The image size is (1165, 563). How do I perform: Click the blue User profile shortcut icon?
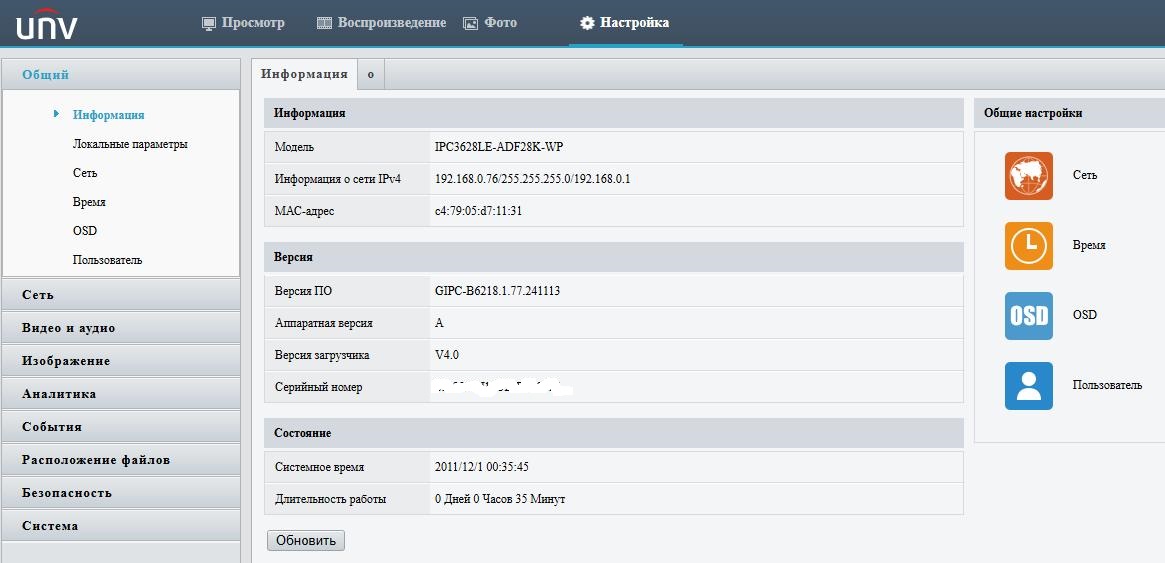pyautogui.click(x=1028, y=386)
